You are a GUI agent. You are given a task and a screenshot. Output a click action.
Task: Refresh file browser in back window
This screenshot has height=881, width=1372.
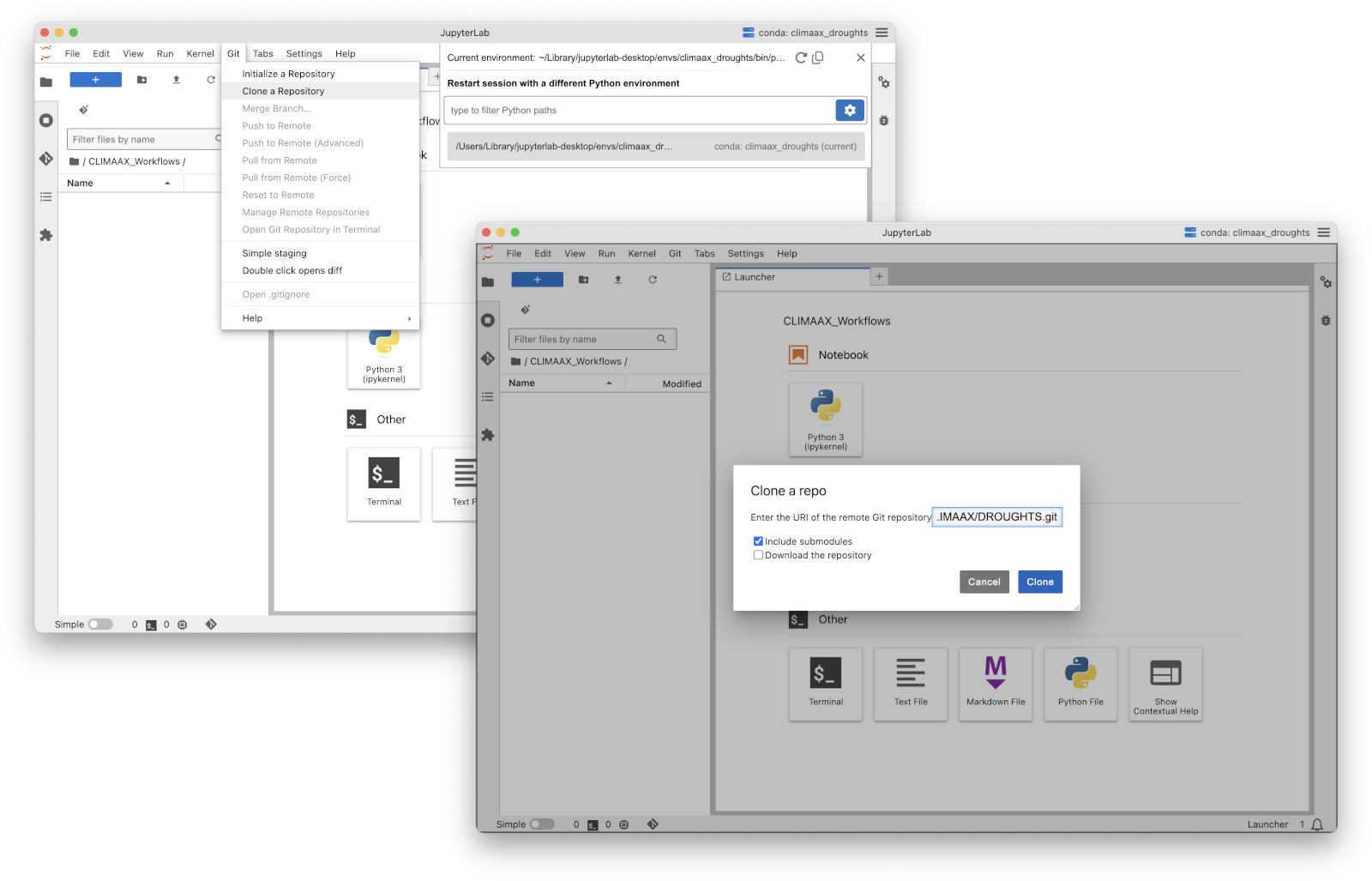pyautogui.click(x=211, y=80)
